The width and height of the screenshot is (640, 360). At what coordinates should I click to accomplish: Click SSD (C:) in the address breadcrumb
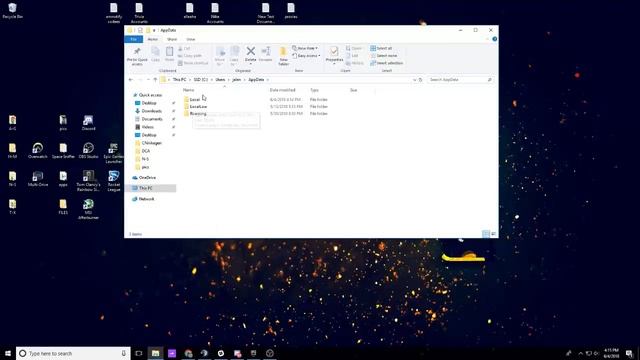coord(200,80)
